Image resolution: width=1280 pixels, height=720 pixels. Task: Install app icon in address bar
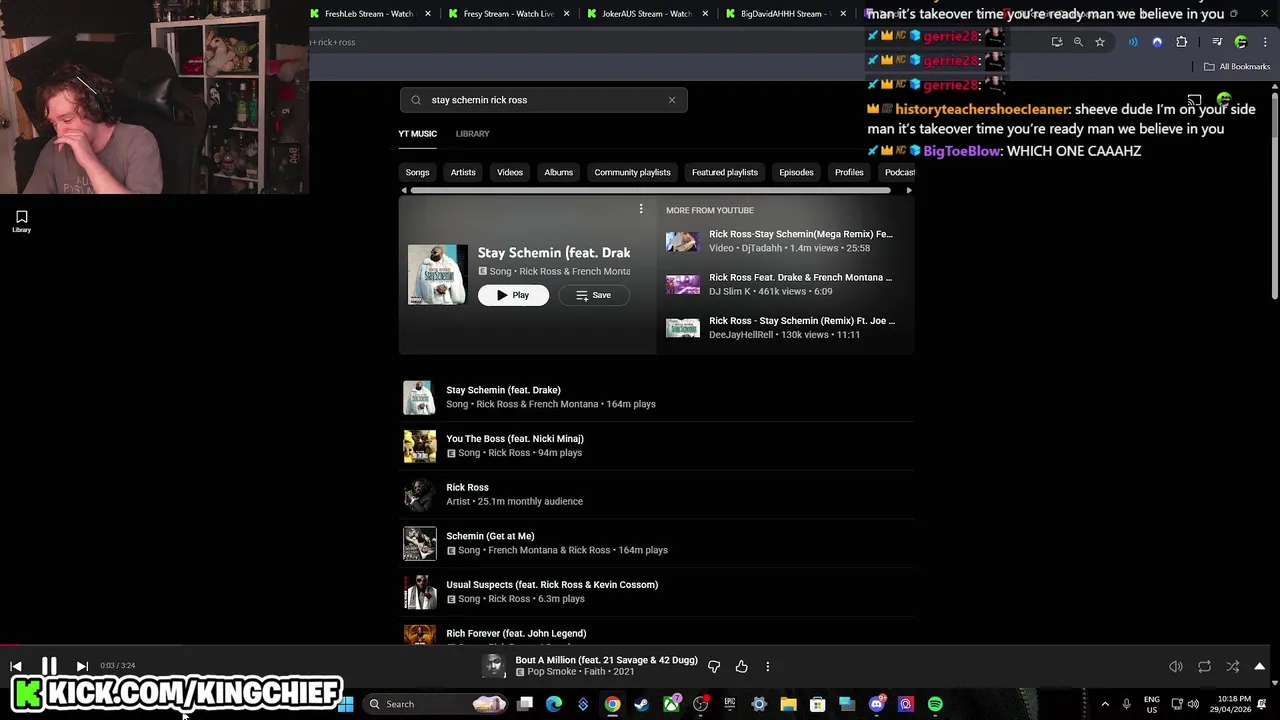tap(1057, 42)
